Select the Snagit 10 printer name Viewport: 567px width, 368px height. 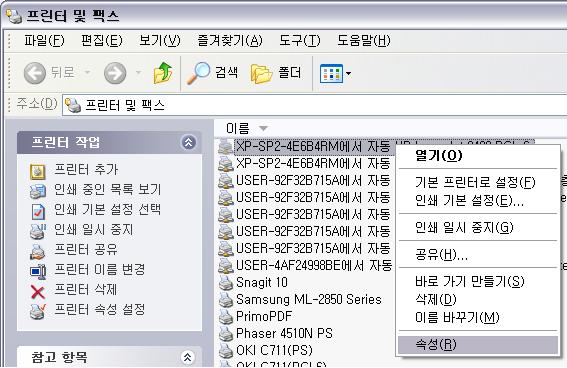(x=262, y=283)
